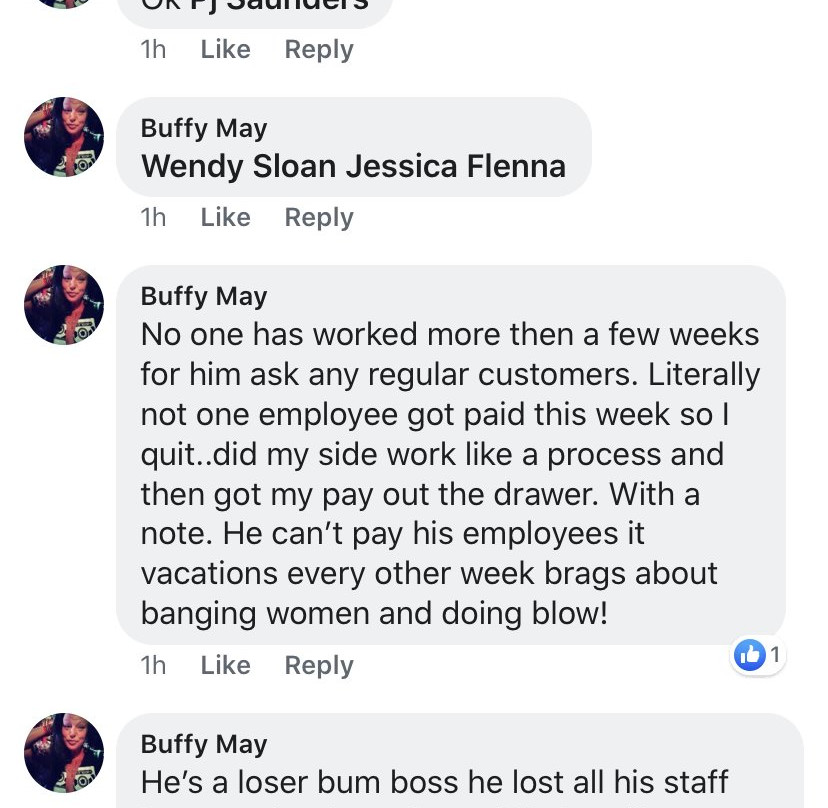The image size is (828, 808).
Task: Open Buffy May's name above the Wendy Sloan comment
Action: pos(204,128)
